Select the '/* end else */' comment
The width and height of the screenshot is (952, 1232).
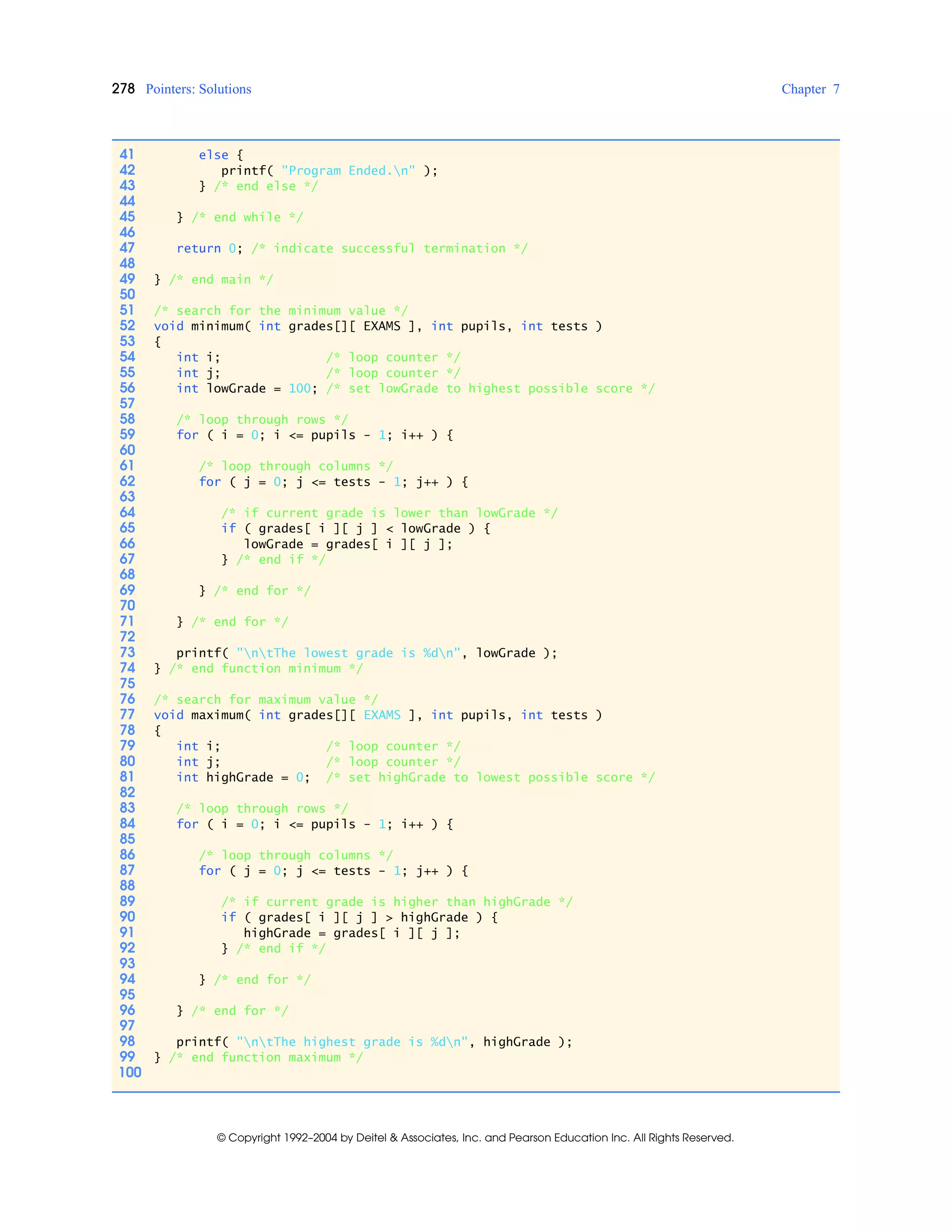coord(266,186)
